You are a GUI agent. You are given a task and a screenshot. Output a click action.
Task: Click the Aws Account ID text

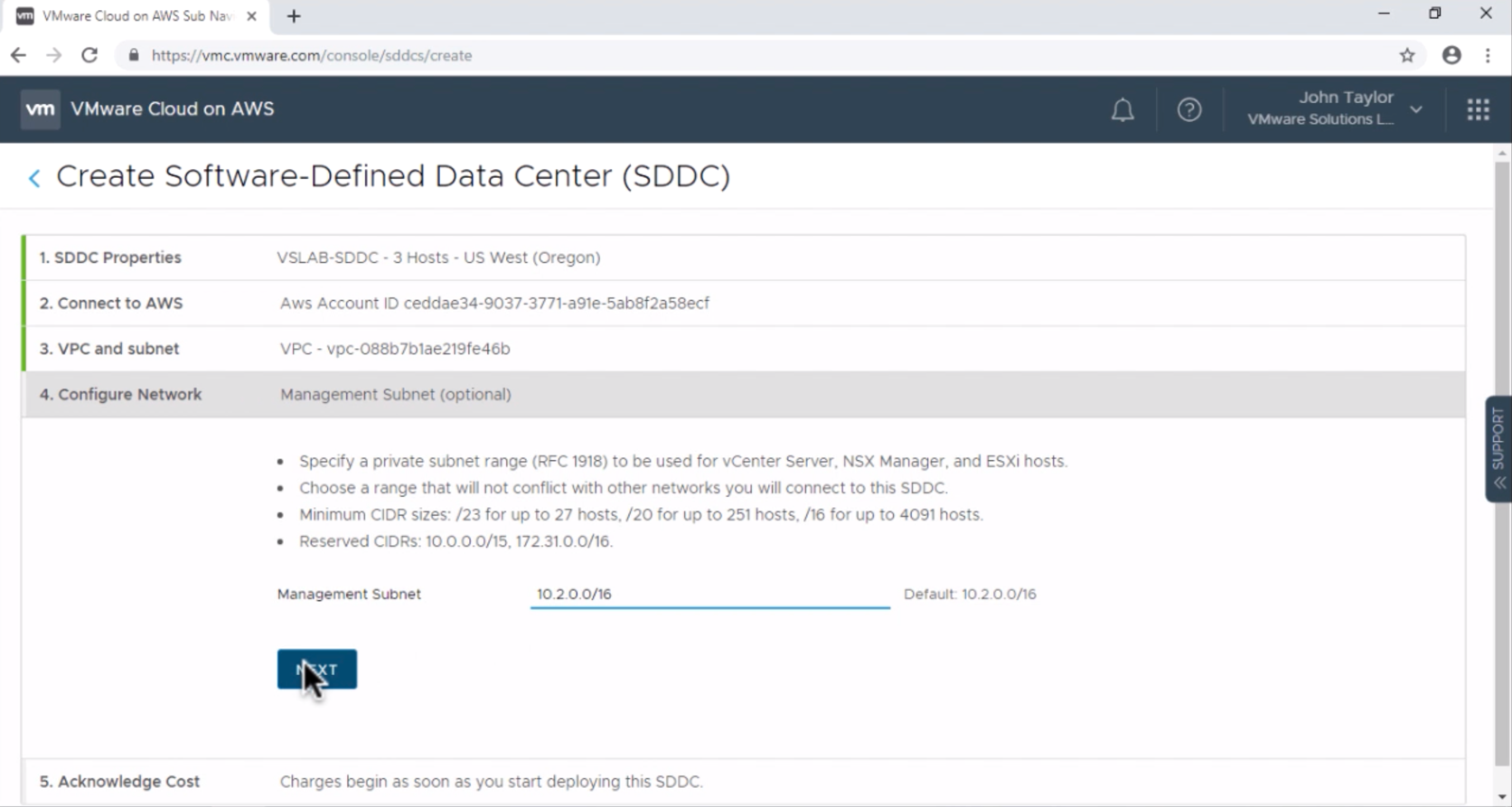coord(494,303)
